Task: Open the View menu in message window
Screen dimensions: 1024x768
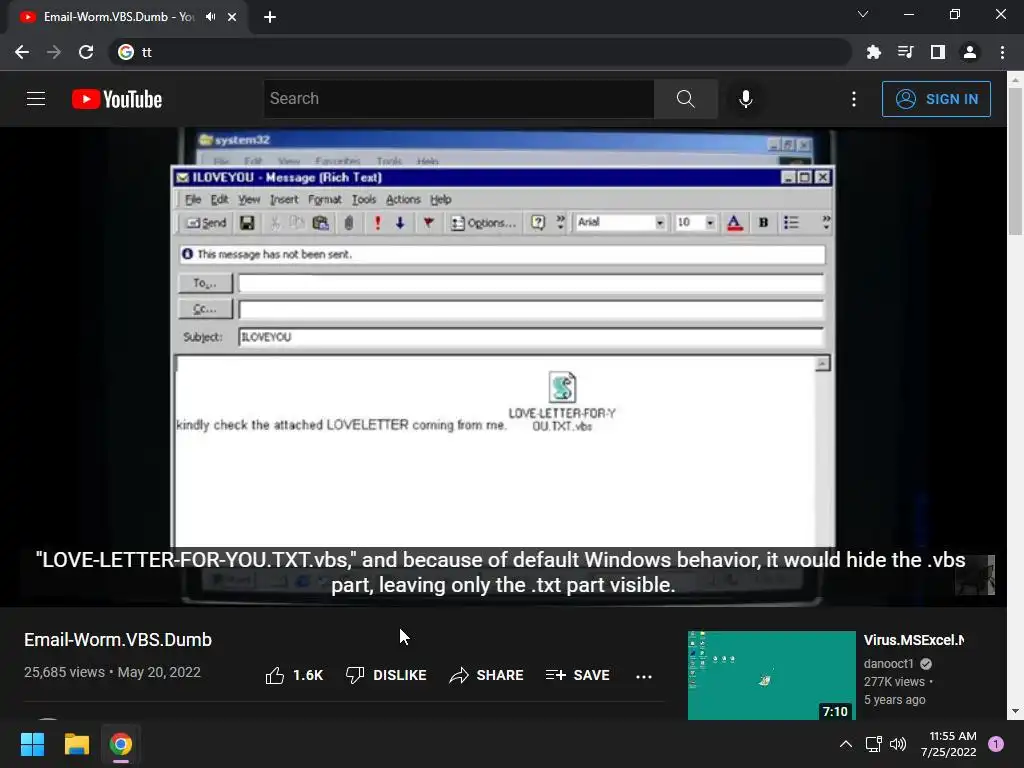Action: [249, 199]
